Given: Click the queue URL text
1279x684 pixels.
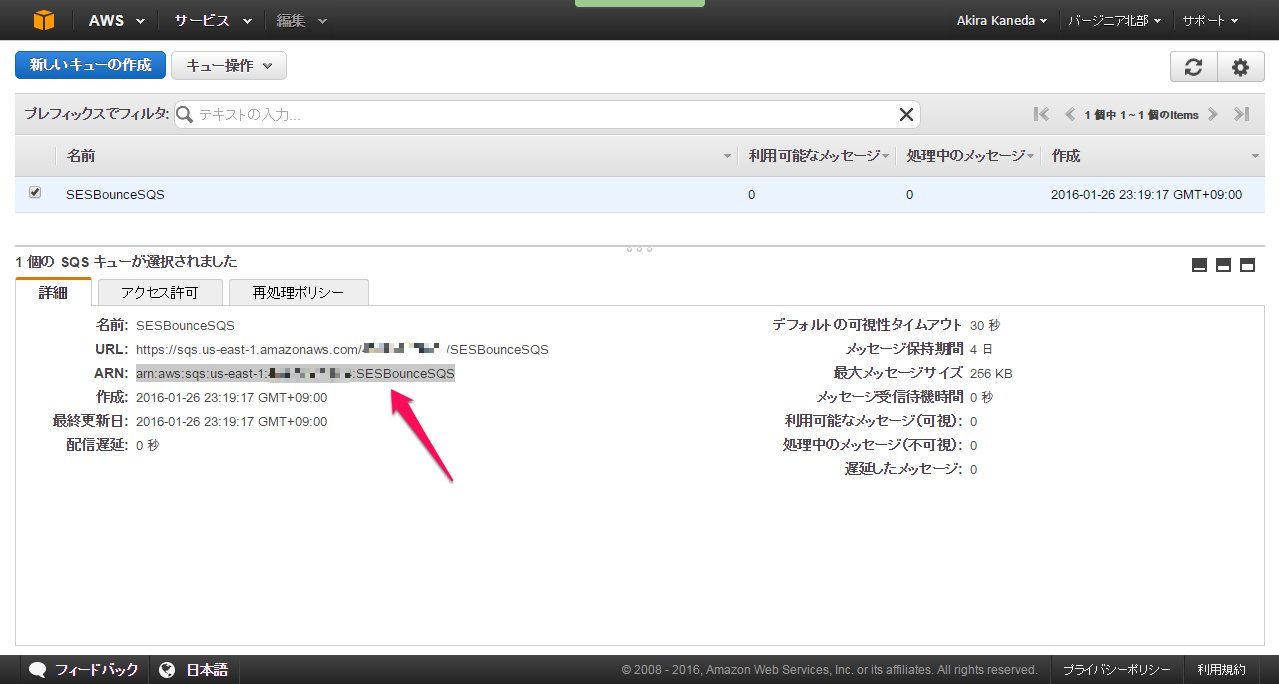Looking at the screenshot, I should (342, 349).
